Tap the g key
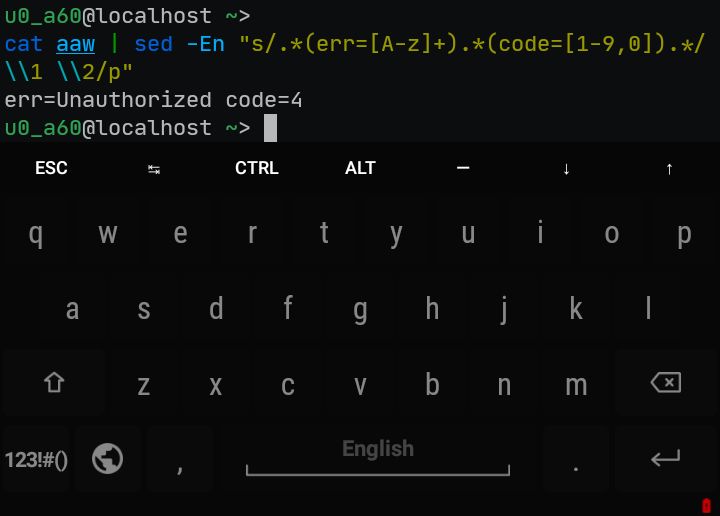720x516 pixels. [x=360, y=309]
